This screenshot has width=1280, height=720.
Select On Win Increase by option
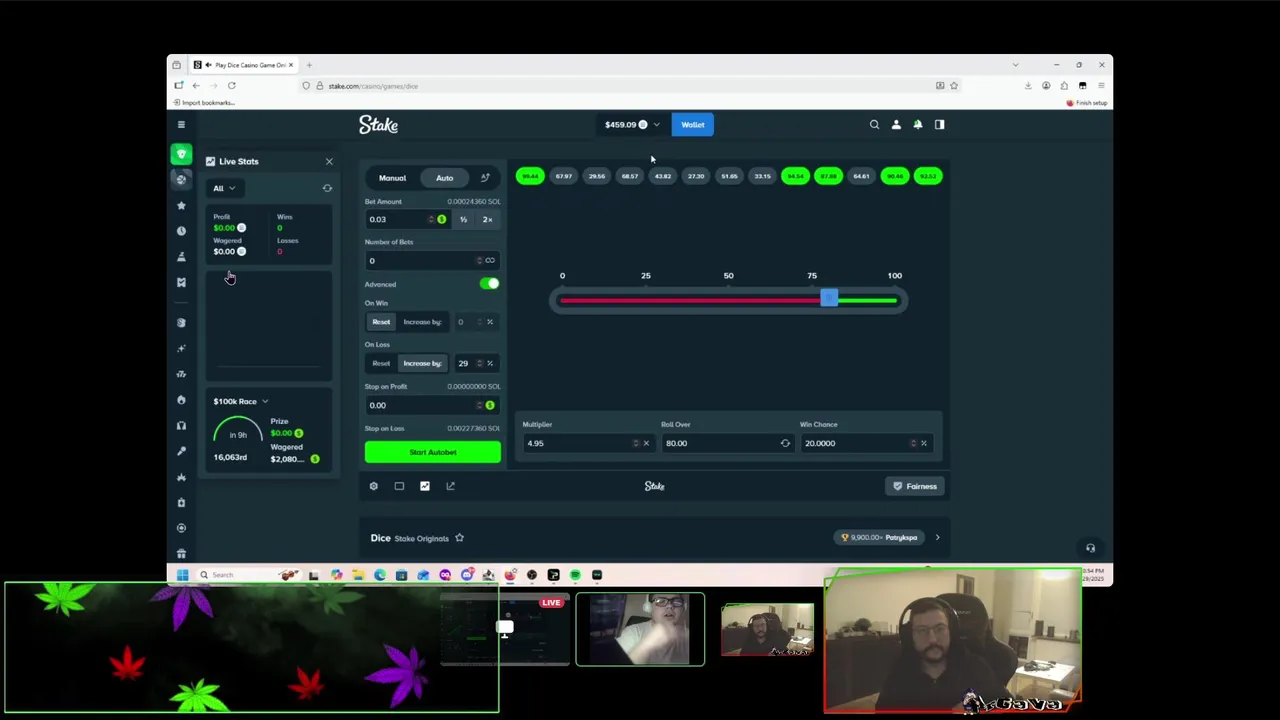422,322
